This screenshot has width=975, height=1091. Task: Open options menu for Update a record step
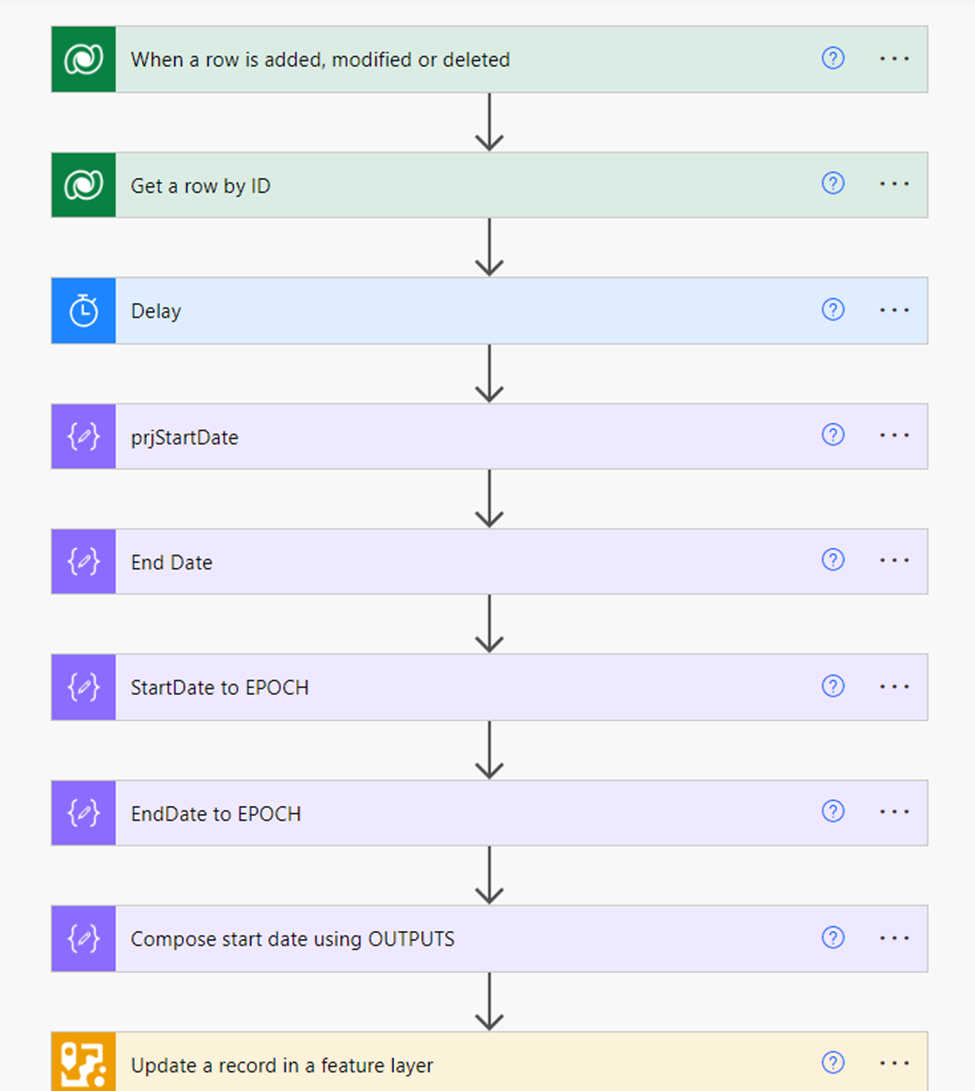point(893,1064)
